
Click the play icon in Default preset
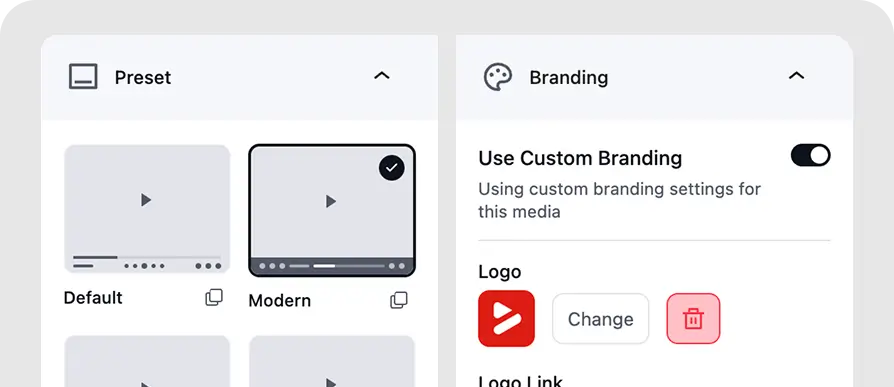coord(146,199)
